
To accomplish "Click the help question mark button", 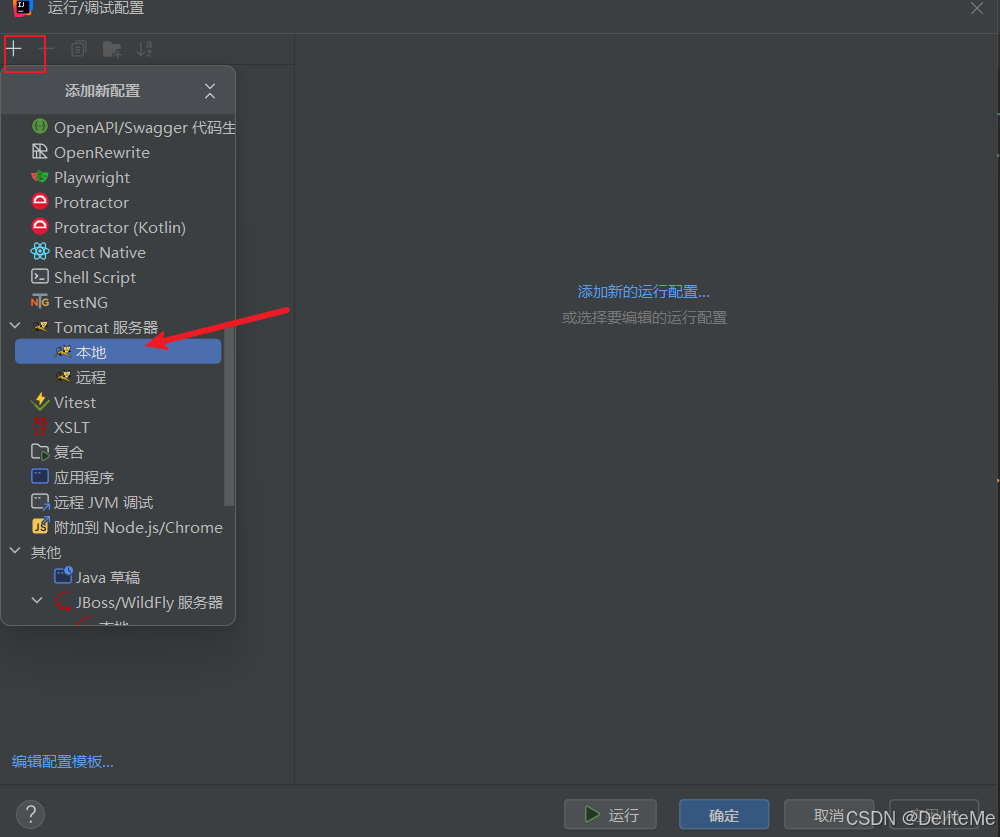I will 31,815.
